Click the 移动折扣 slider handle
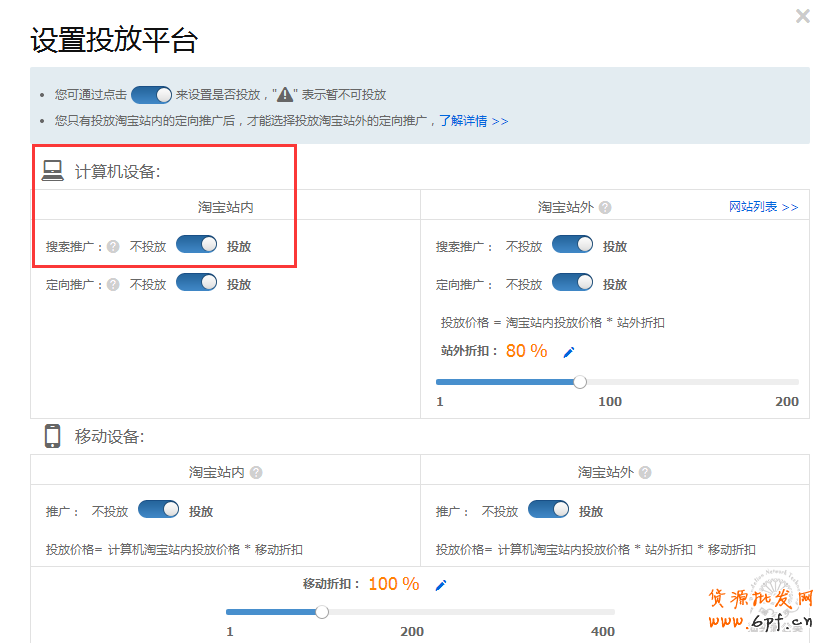The image size is (823, 643). [322, 612]
